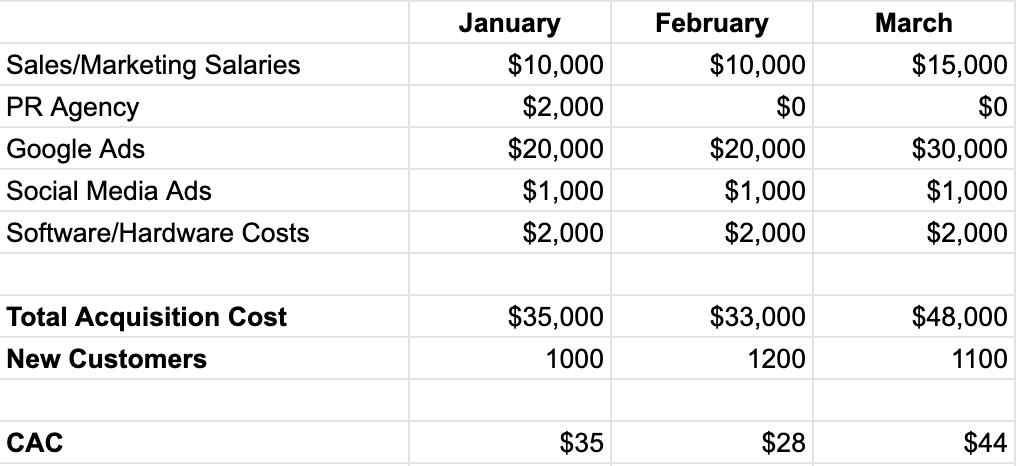
Task: Click March total cost $48,000 cell
Action: [x=959, y=317]
